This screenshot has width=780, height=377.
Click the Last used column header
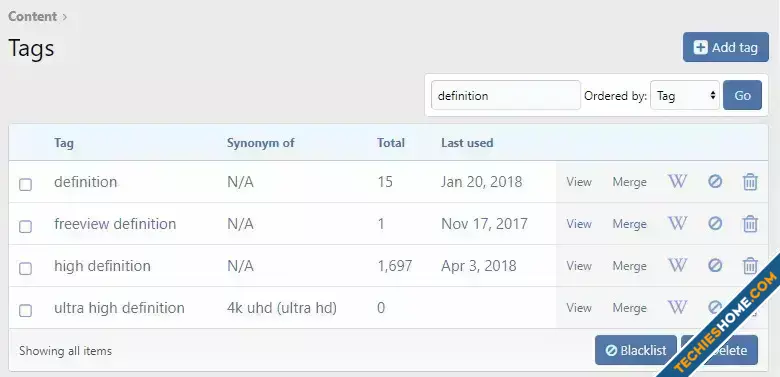(x=467, y=143)
